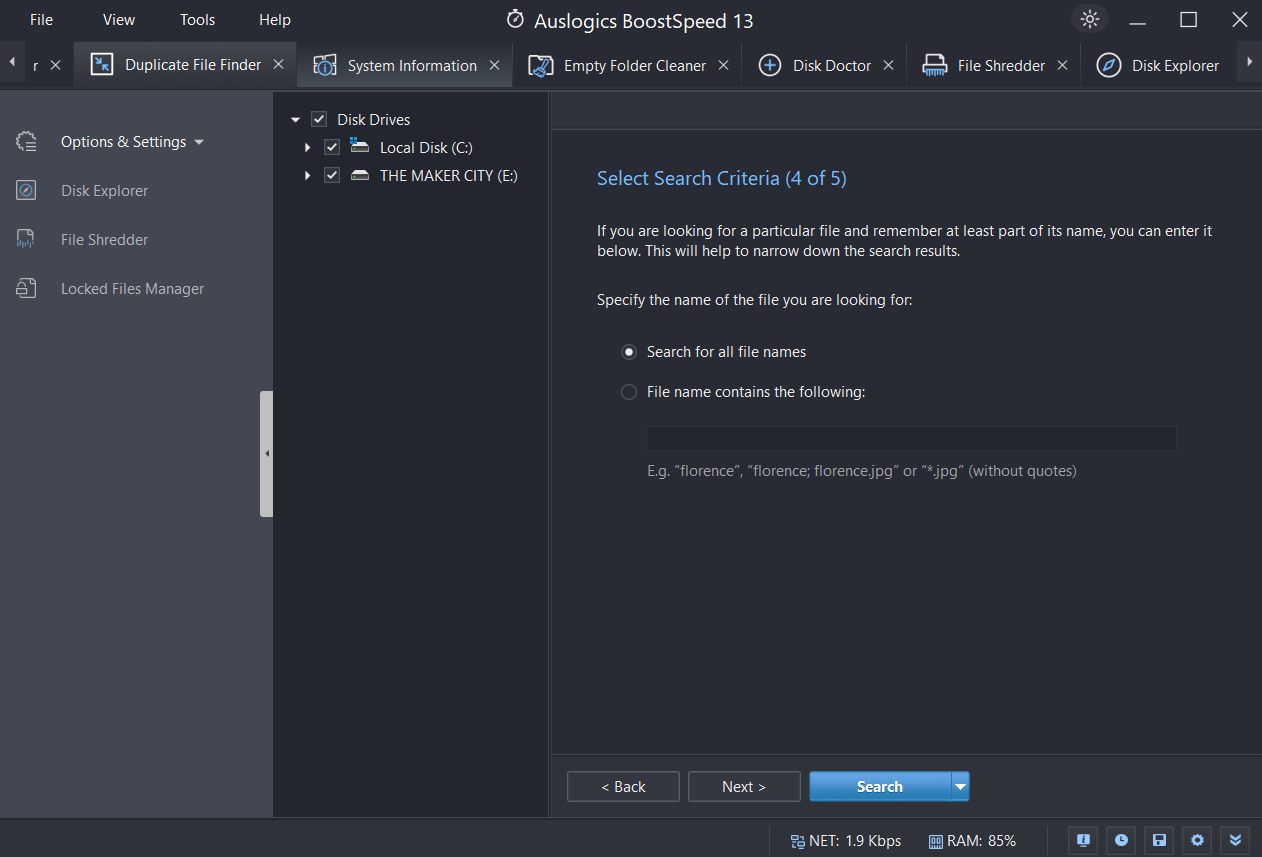This screenshot has height=857, width=1262.
Task: Click the save floppy disk status icon
Action: [1159, 840]
